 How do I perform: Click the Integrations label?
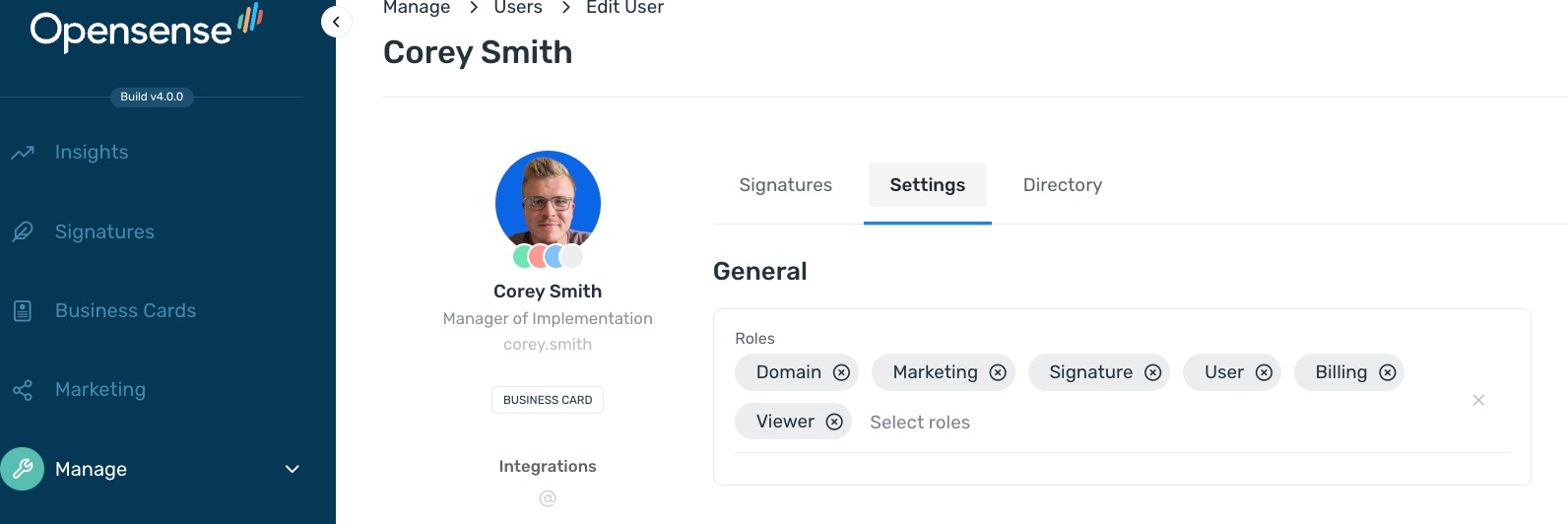pos(548,467)
